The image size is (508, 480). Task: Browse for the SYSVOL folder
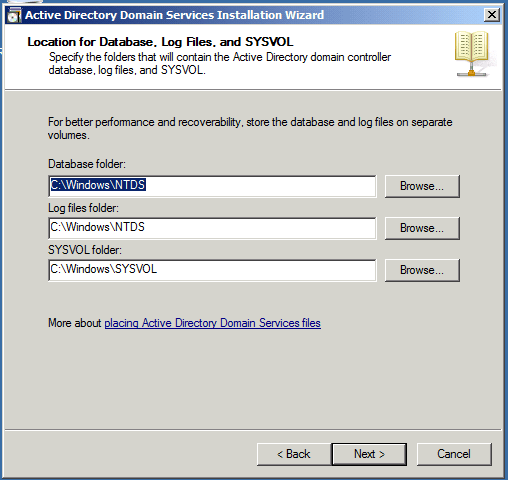pyautogui.click(x=422, y=270)
